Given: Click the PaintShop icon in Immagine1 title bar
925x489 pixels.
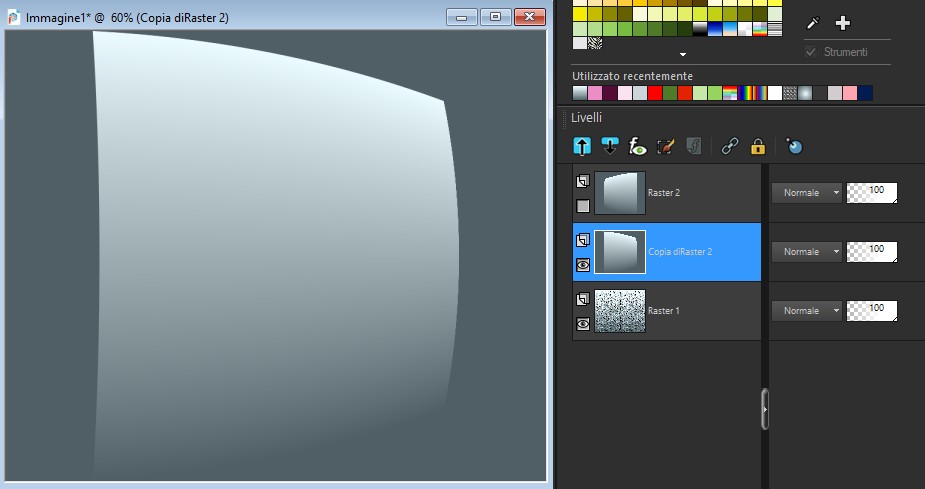Looking at the screenshot, I should (x=14, y=17).
